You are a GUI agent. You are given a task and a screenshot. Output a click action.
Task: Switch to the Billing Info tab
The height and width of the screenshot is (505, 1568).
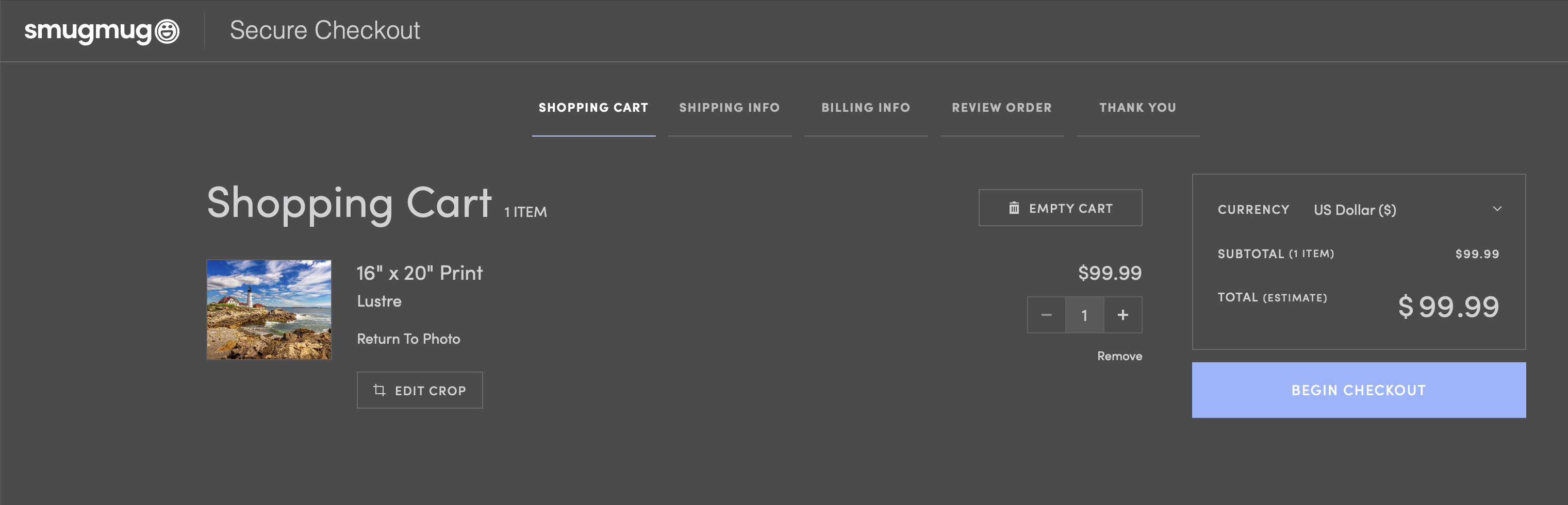pos(866,108)
